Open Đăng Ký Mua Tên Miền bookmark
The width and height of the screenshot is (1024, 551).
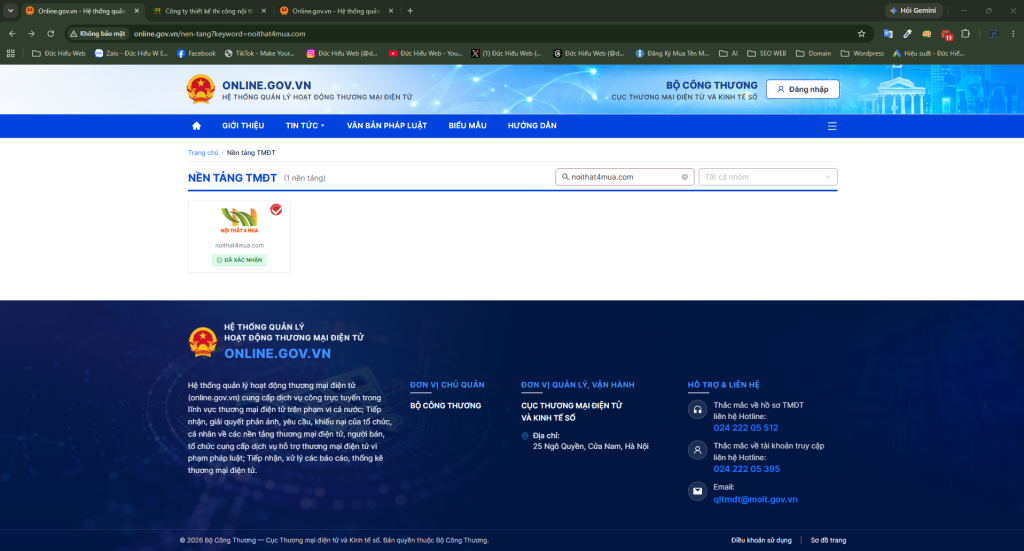point(672,54)
